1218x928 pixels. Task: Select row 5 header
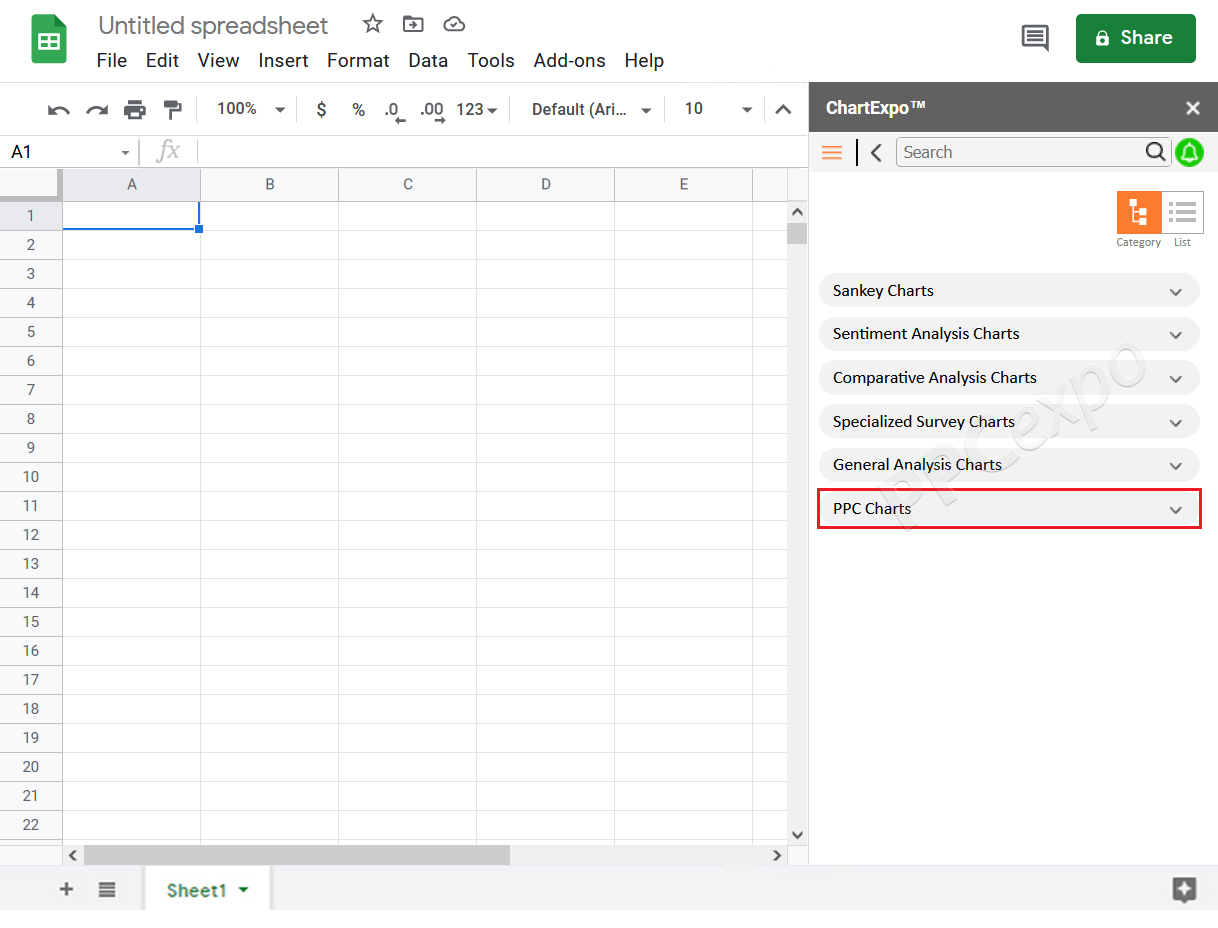click(31, 332)
